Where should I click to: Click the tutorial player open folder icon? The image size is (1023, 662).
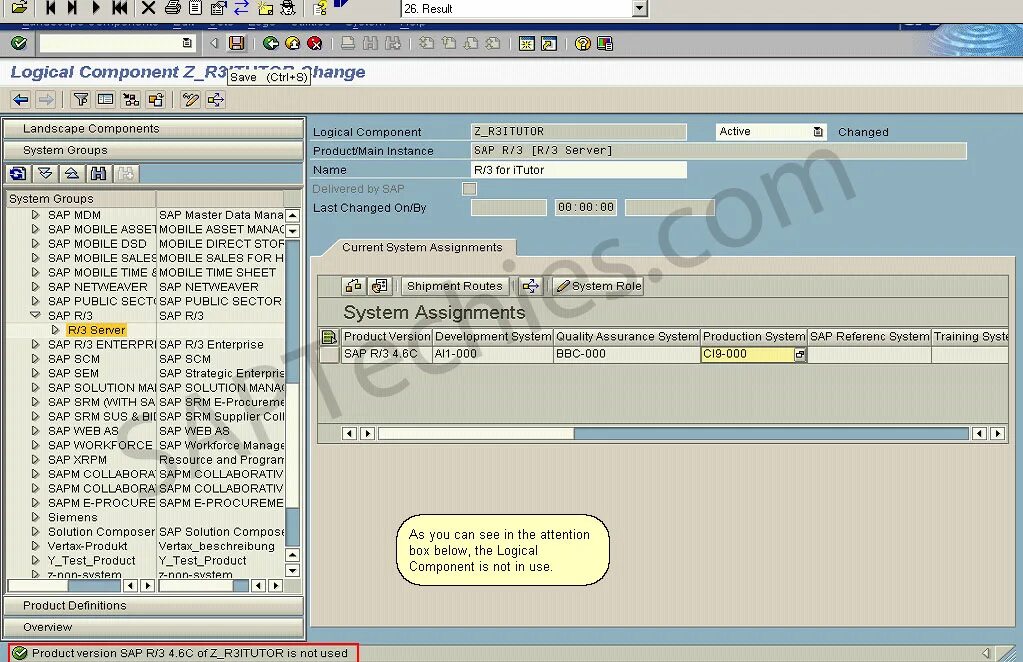coord(20,8)
